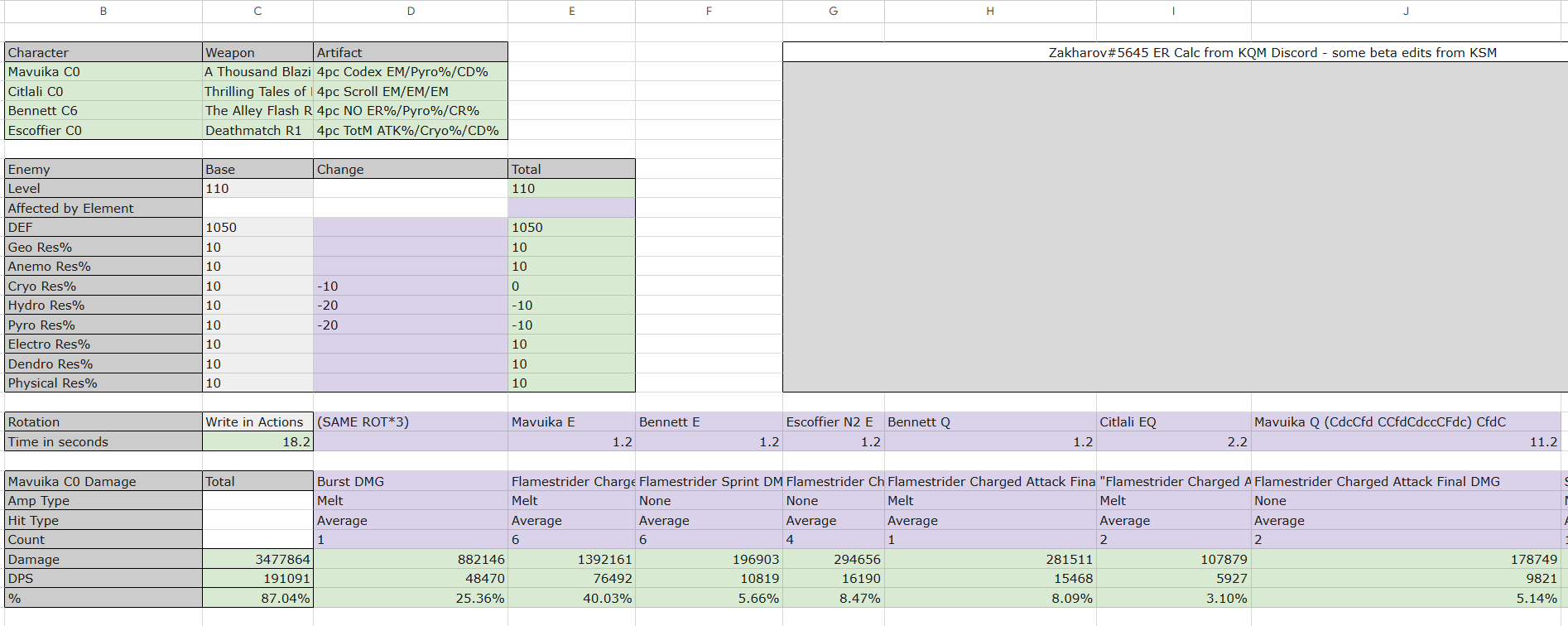The height and width of the screenshot is (626, 1568).
Task: Click the Enemy table header cell
Action: (103, 169)
